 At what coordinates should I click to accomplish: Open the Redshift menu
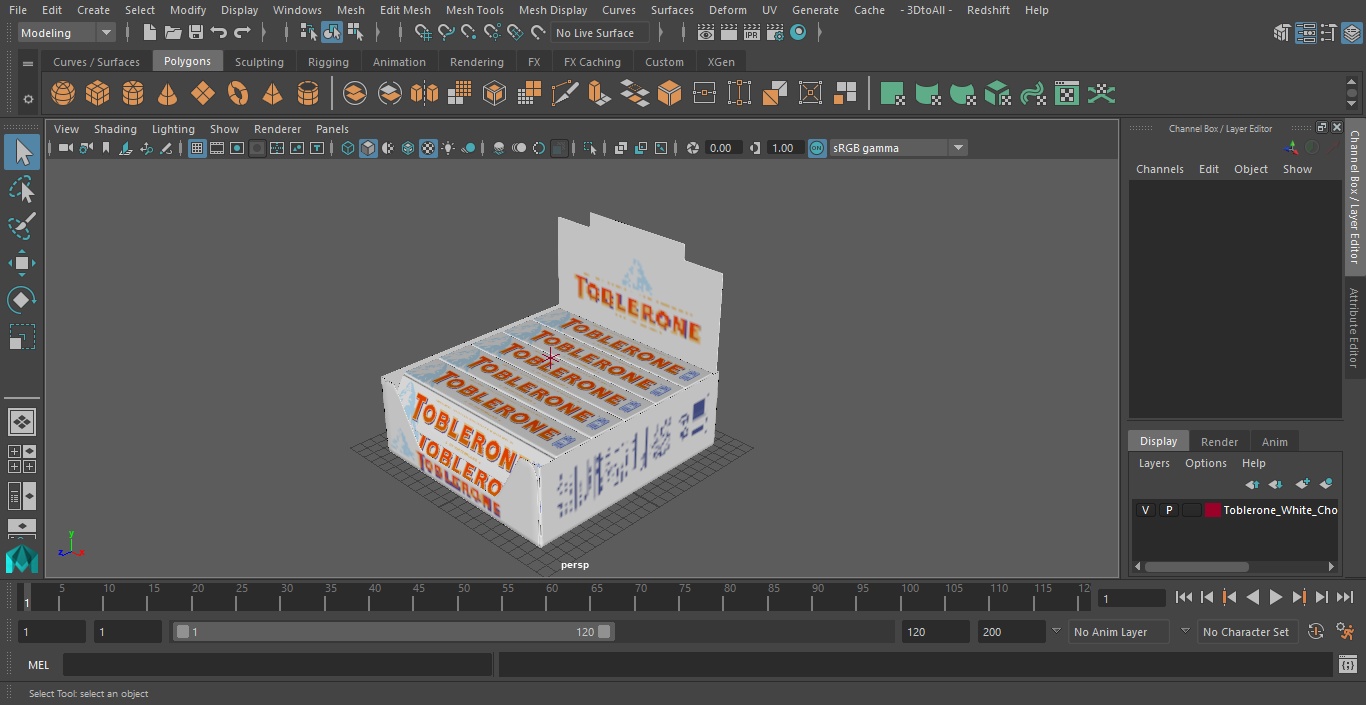pos(988,10)
